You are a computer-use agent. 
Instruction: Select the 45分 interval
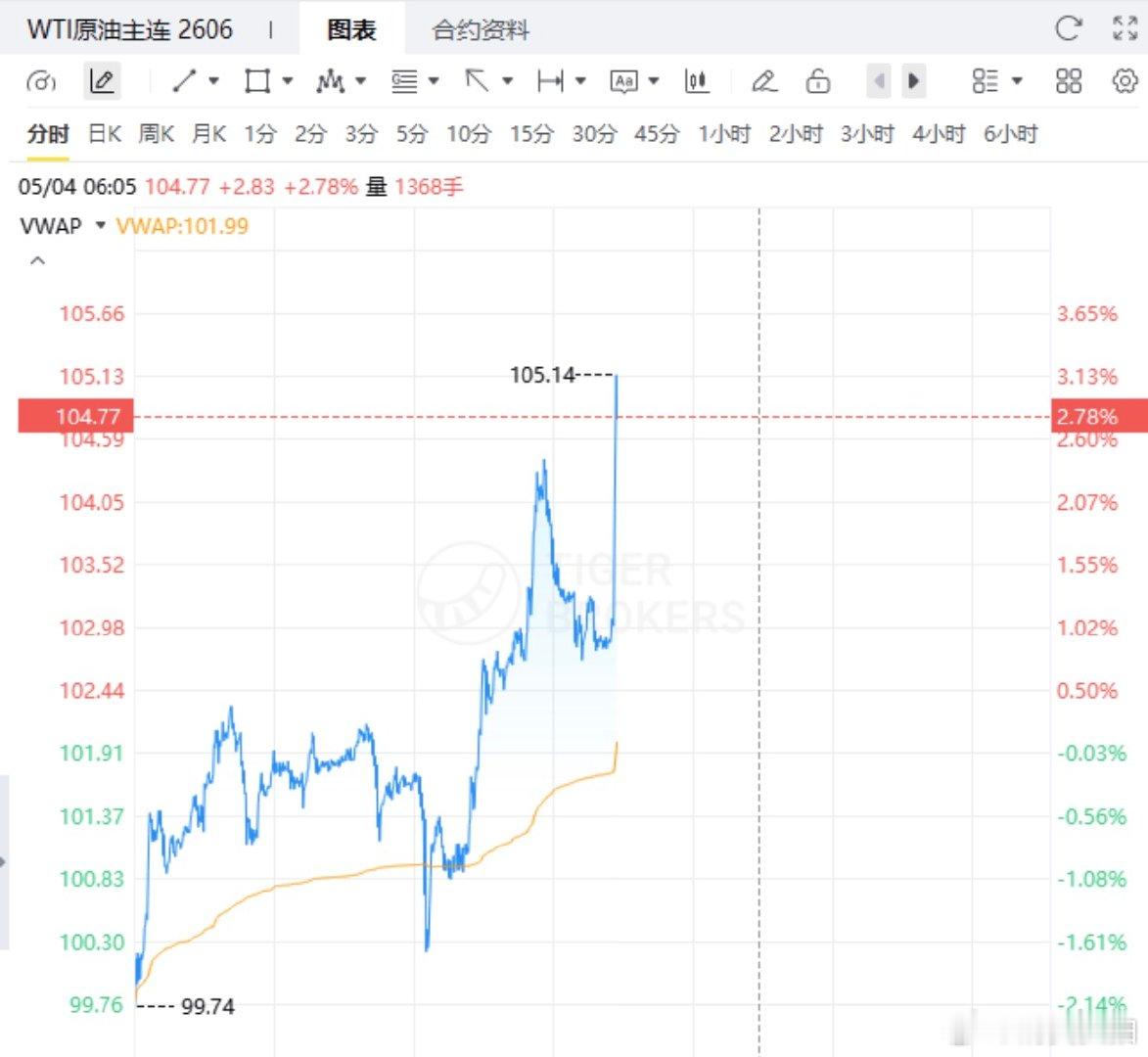(x=657, y=134)
